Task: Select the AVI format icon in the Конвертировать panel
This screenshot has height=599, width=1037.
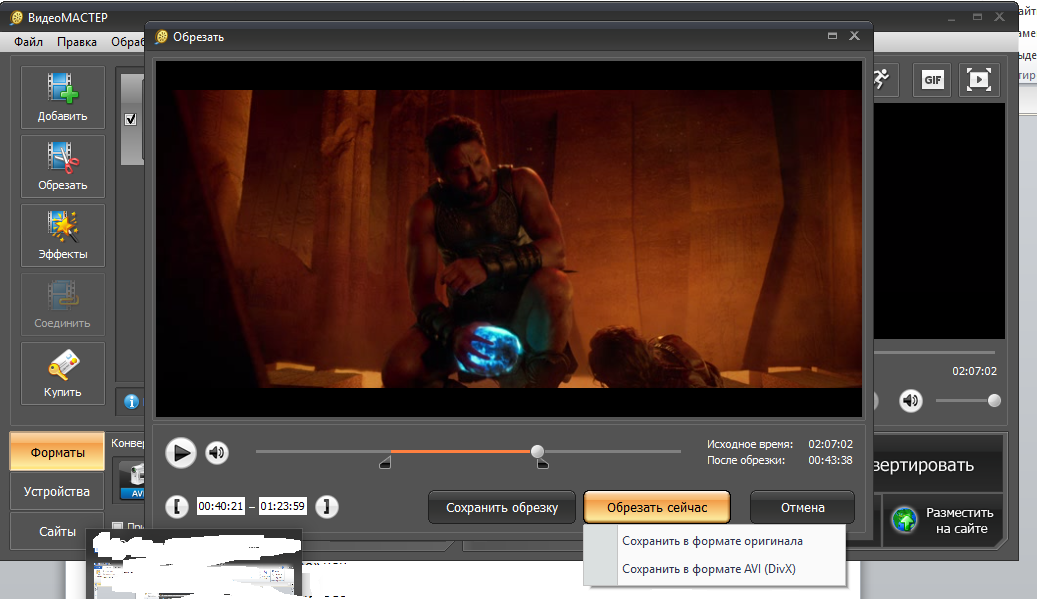Action: click(132, 480)
